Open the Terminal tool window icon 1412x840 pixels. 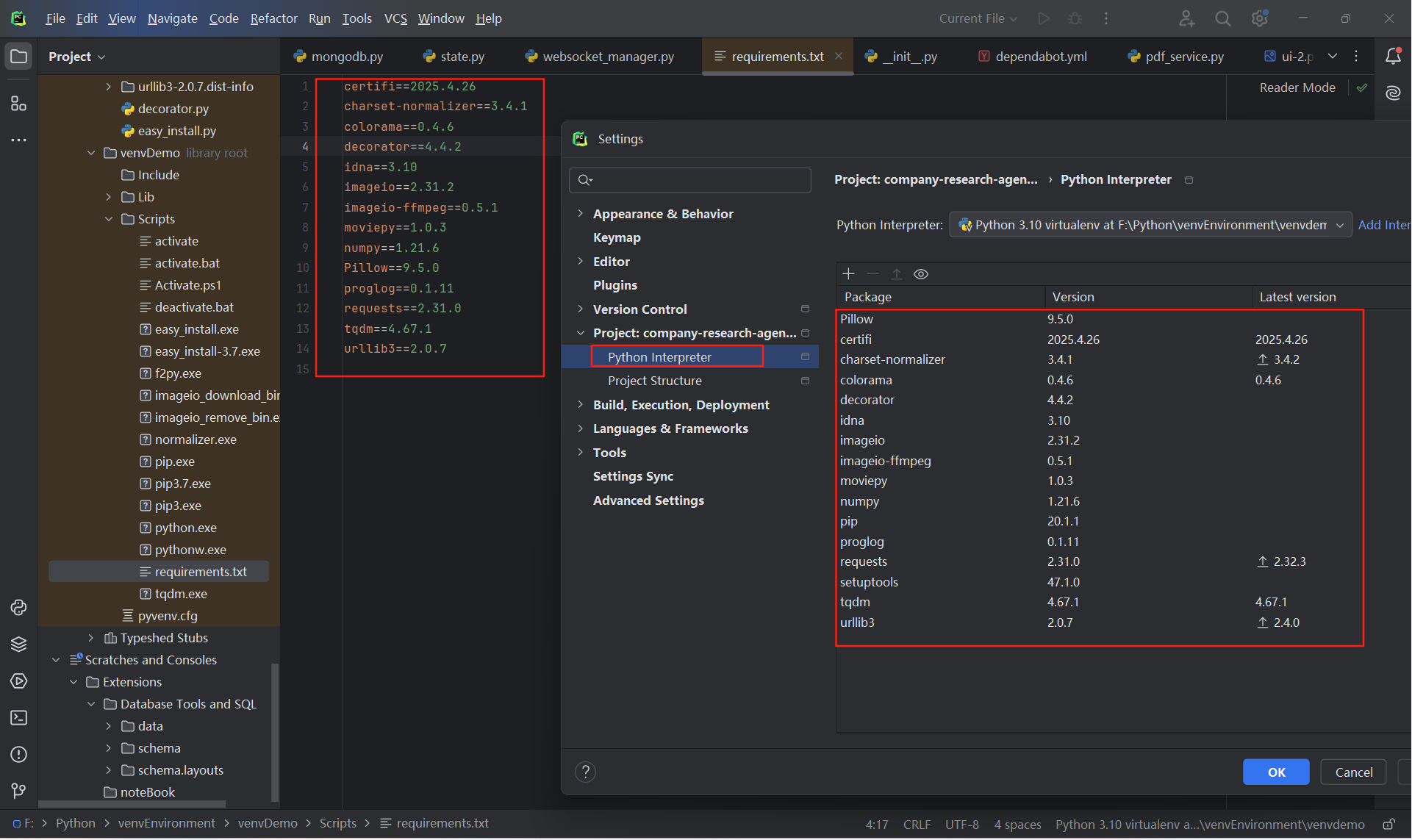click(x=18, y=718)
